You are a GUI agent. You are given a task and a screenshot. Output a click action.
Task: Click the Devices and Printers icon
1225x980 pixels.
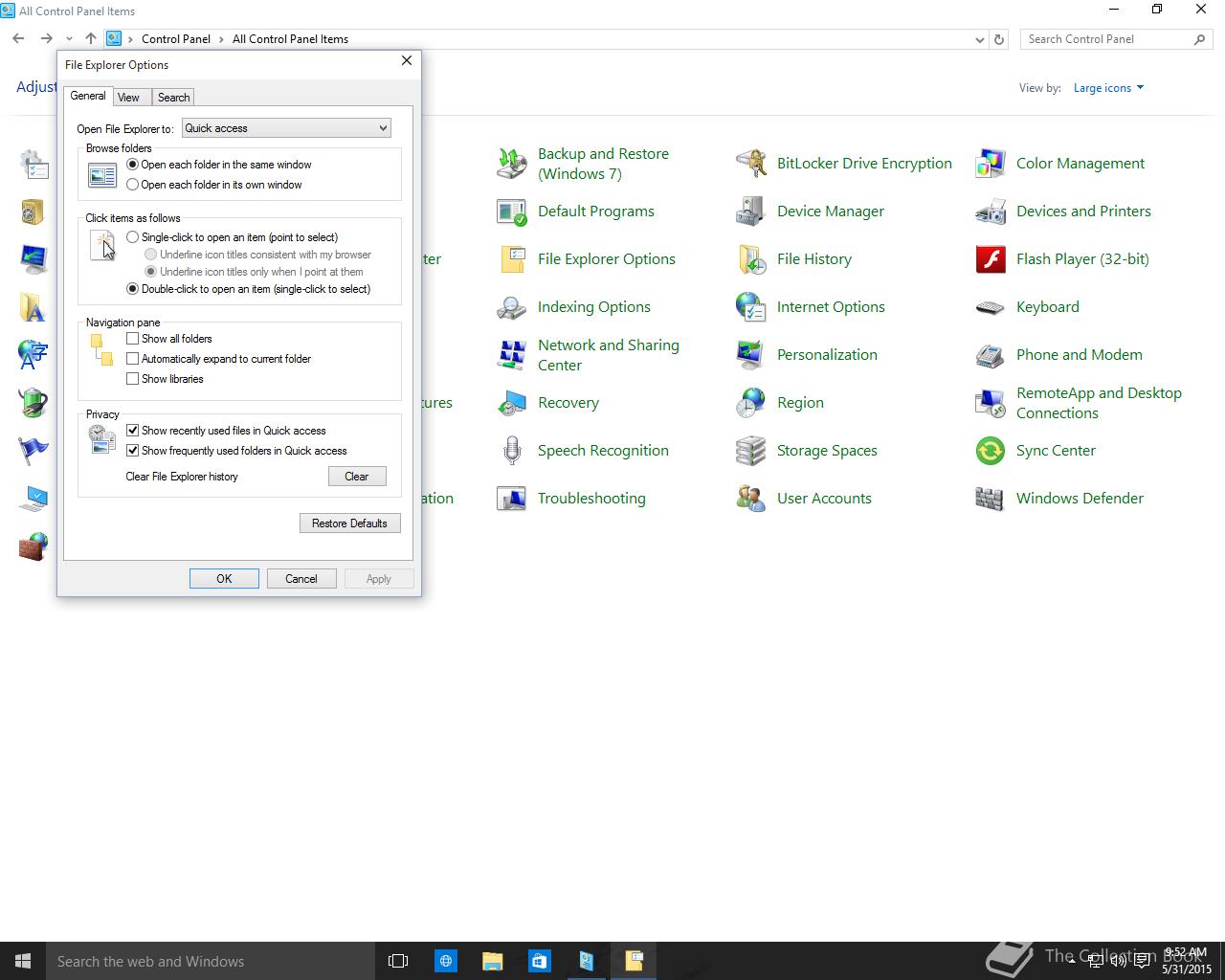pos(991,212)
